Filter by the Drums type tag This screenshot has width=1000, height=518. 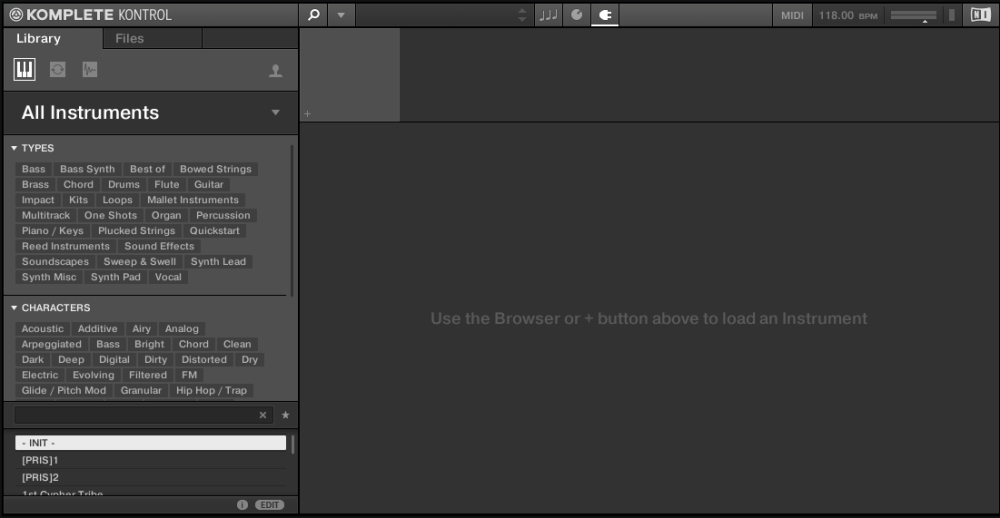coord(124,184)
